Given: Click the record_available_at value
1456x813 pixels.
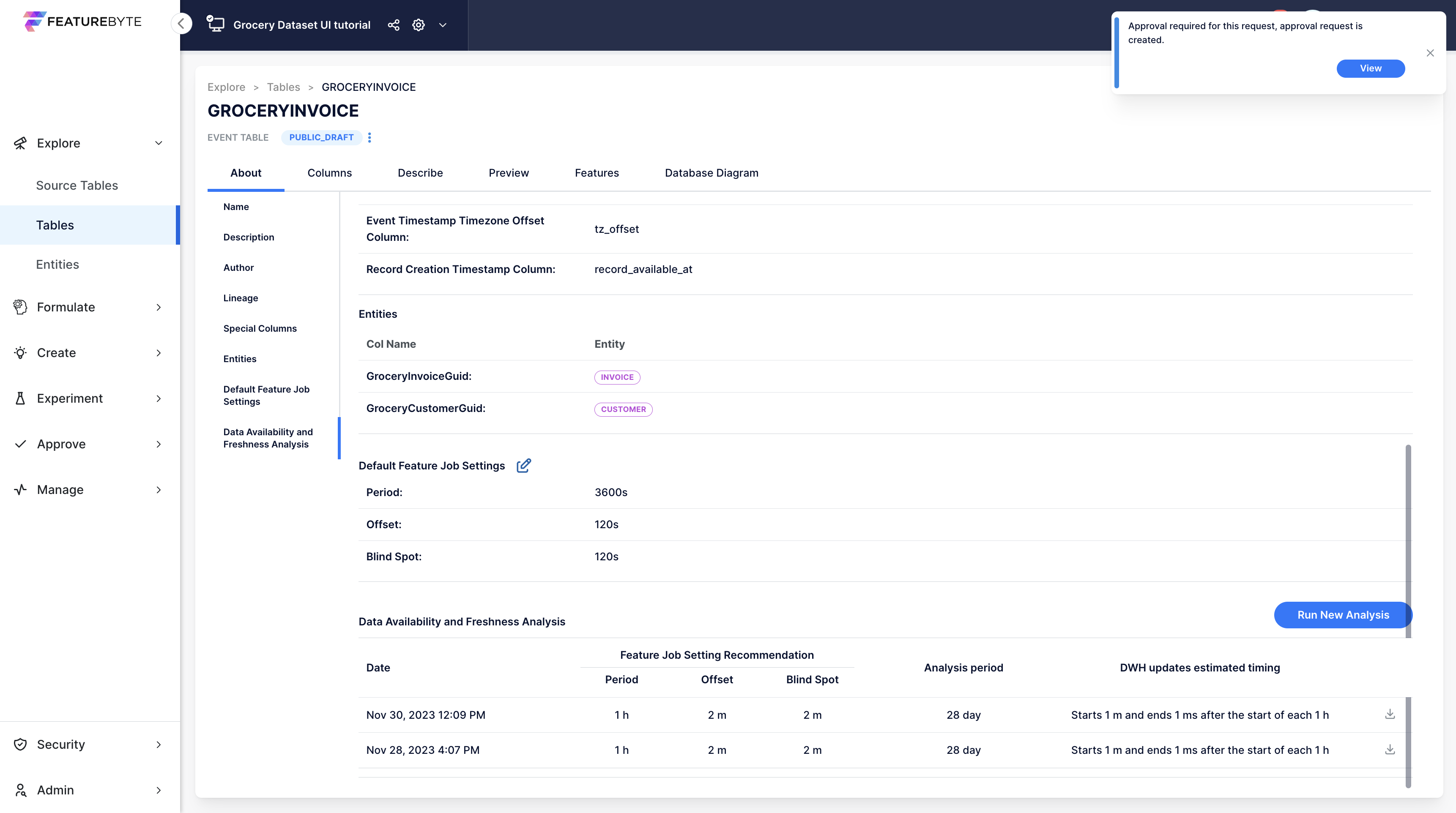Looking at the screenshot, I should point(643,270).
